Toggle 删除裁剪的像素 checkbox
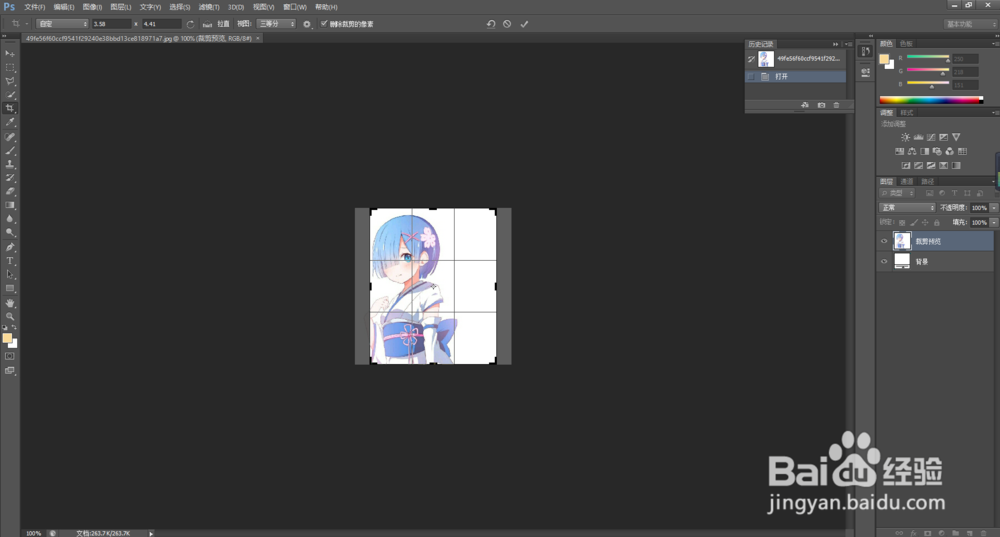Viewport: 1000px width, 537px height. 324,24
